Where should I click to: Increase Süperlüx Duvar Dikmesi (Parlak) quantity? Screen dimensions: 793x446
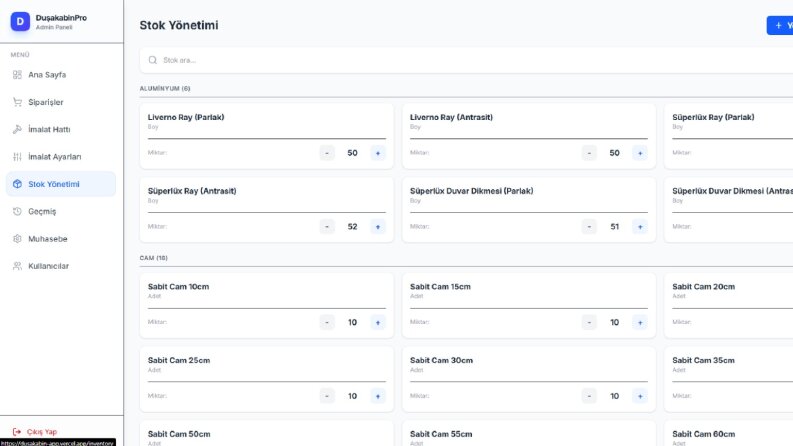[640, 227]
